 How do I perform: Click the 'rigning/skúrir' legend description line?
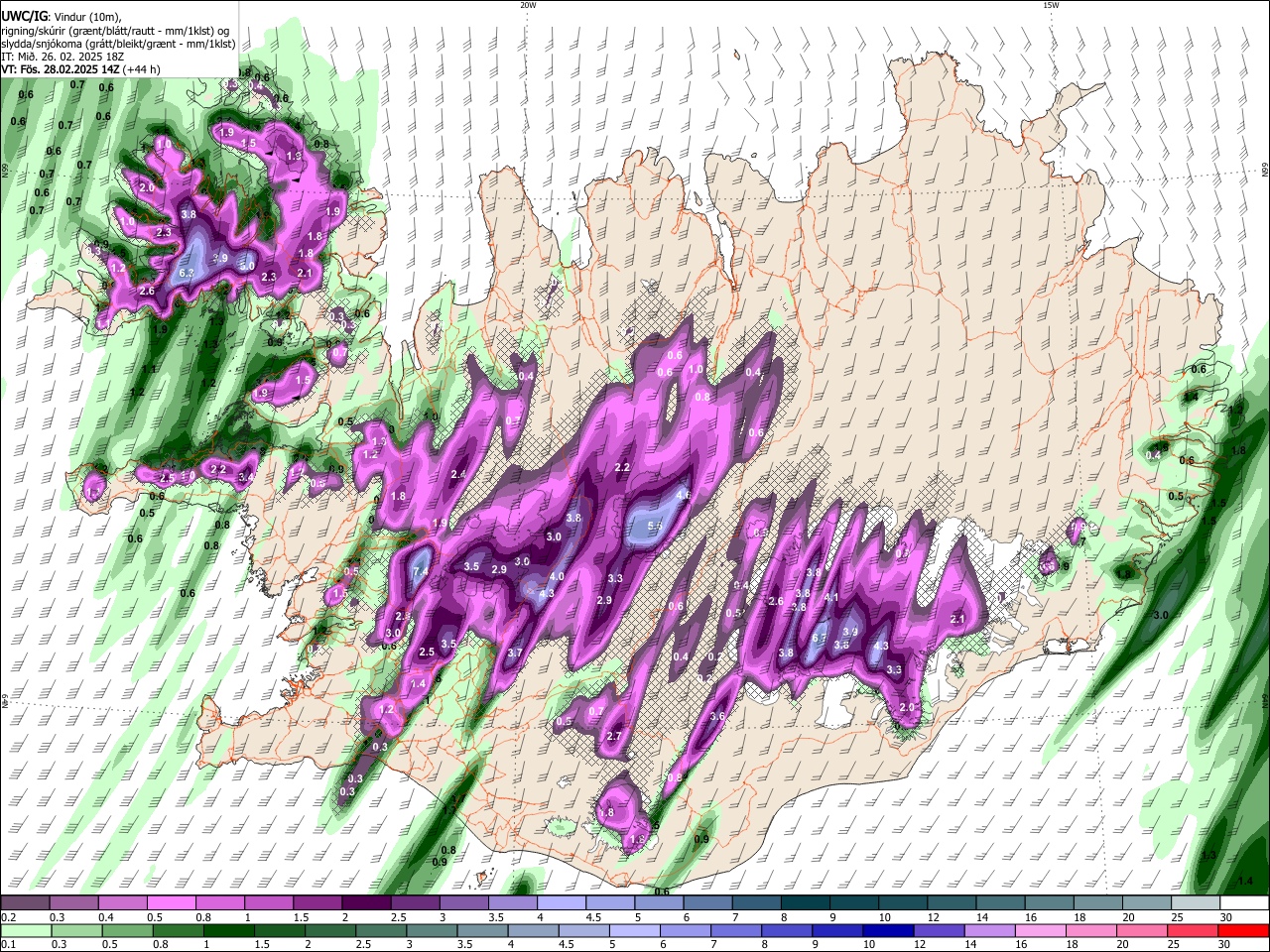(x=115, y=31)
